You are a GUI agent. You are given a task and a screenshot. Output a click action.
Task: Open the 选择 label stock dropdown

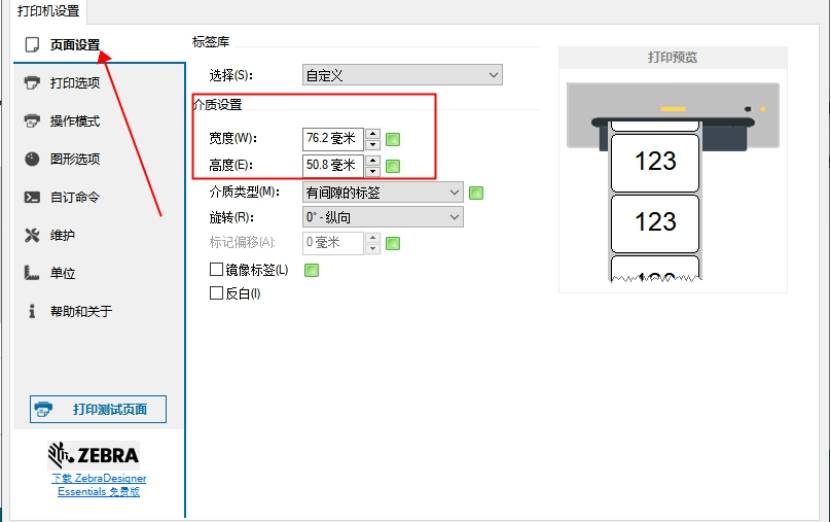(x=402, y=75)
